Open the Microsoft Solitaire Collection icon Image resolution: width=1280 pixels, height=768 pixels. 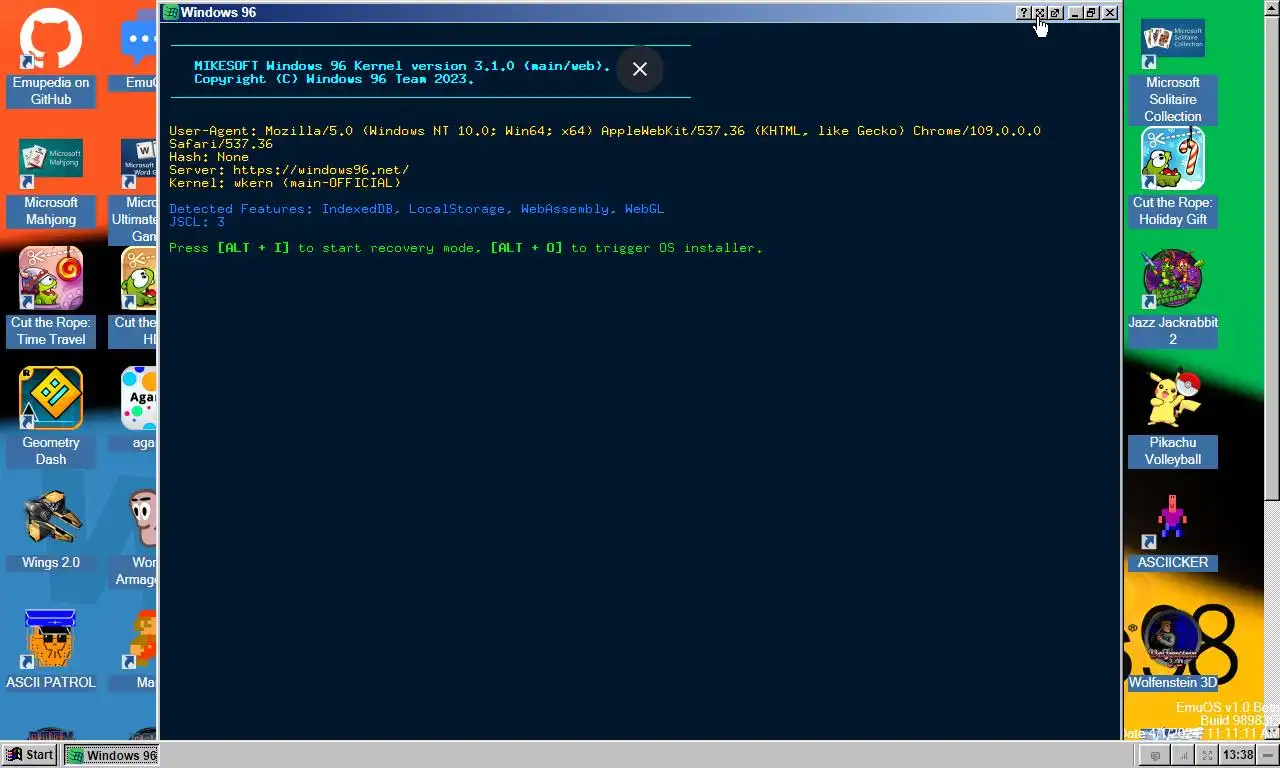pyautogui.click(x=1172, y=70)
